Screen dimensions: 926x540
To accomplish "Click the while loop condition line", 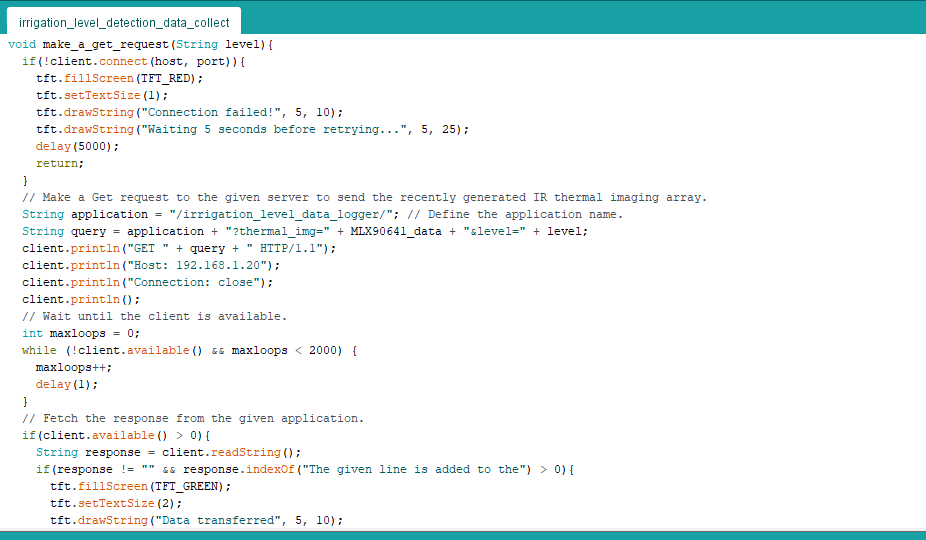I will coord(189,350).
